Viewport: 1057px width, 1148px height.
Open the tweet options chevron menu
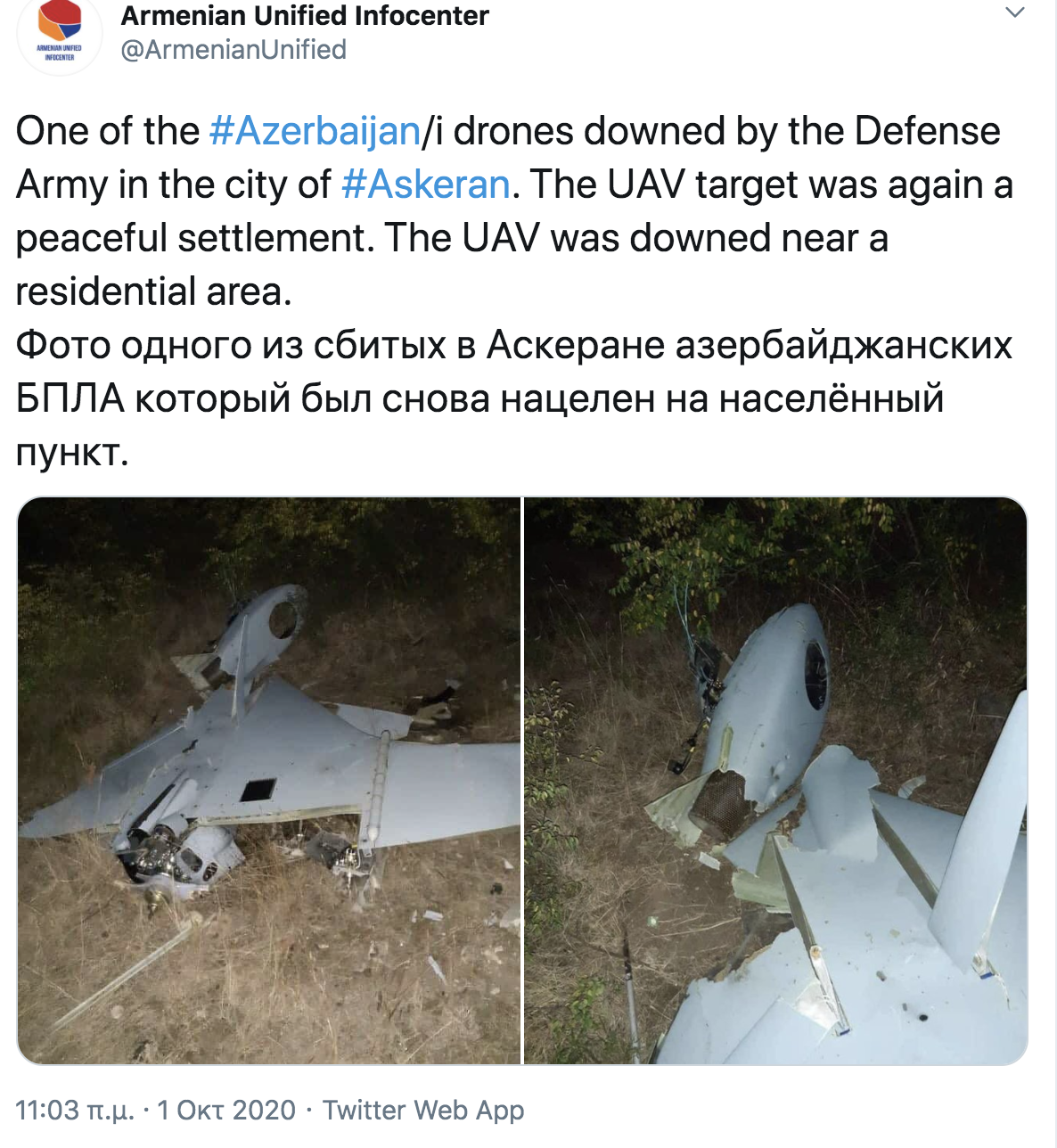click(1014, 12)
